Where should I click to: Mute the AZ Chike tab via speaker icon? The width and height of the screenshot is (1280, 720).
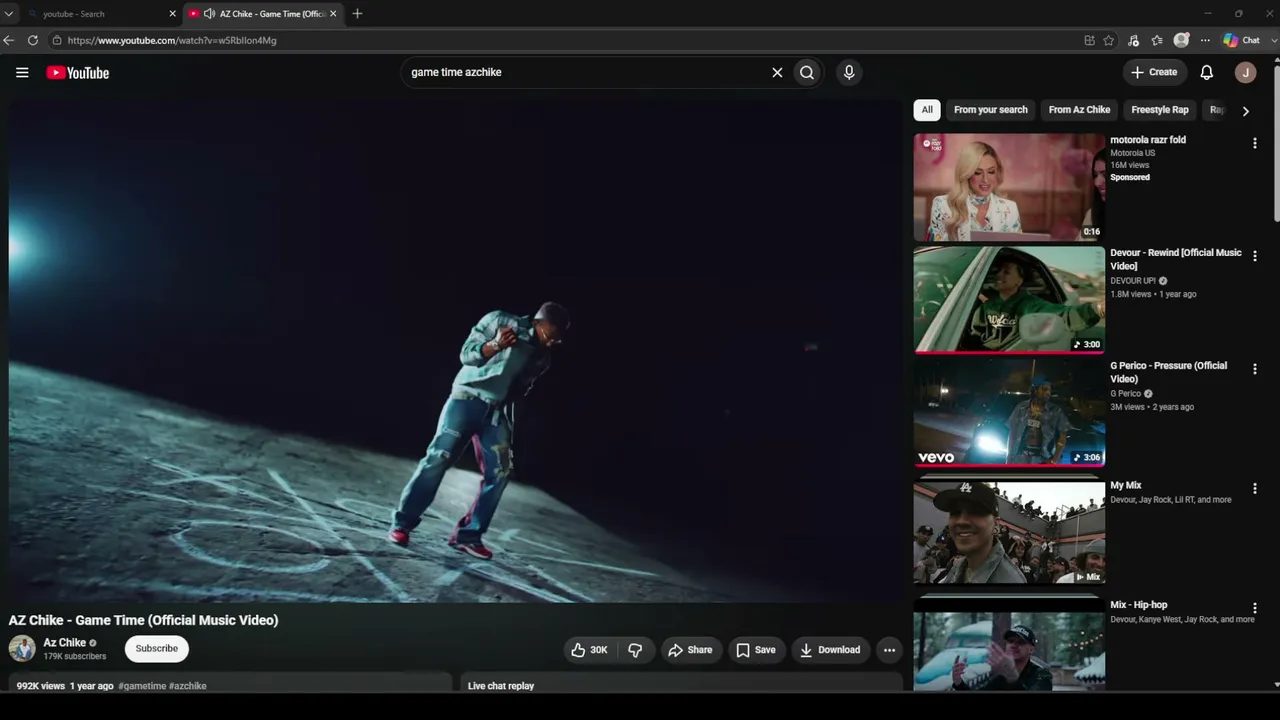click(x=209, y=14)
